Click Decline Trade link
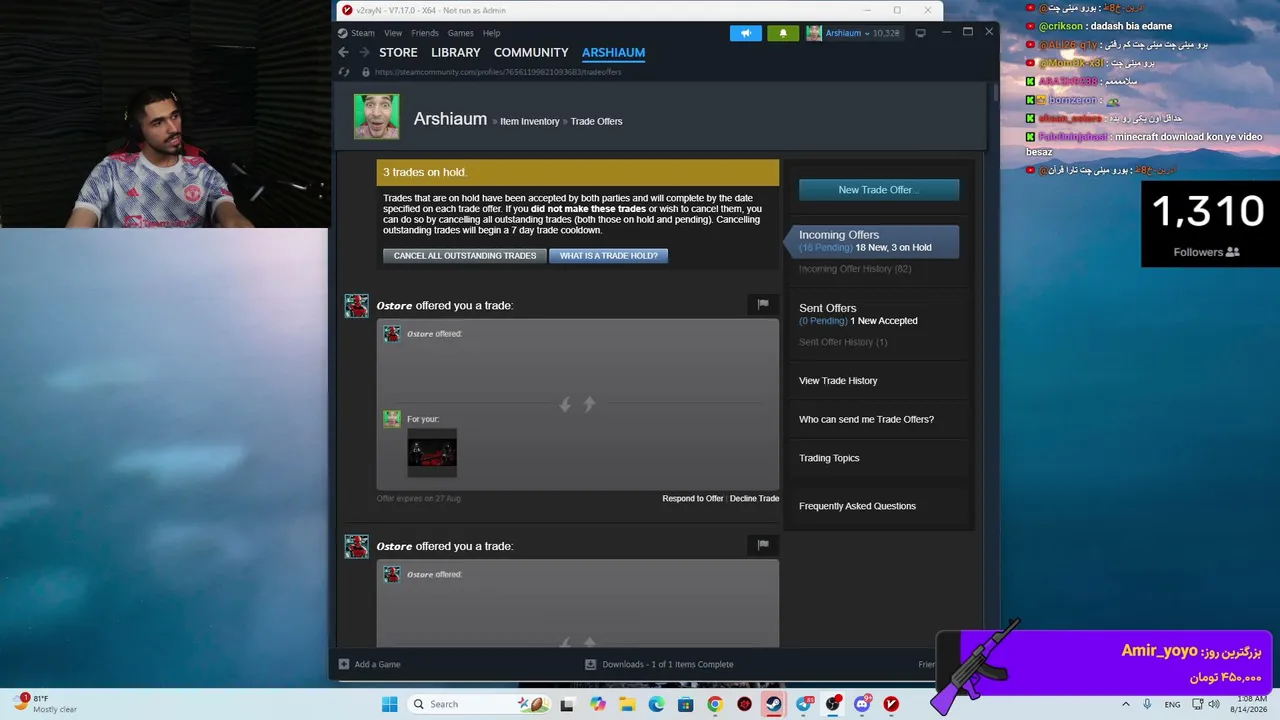This screenshot has height=720, width=1280. tap(754, 498)
